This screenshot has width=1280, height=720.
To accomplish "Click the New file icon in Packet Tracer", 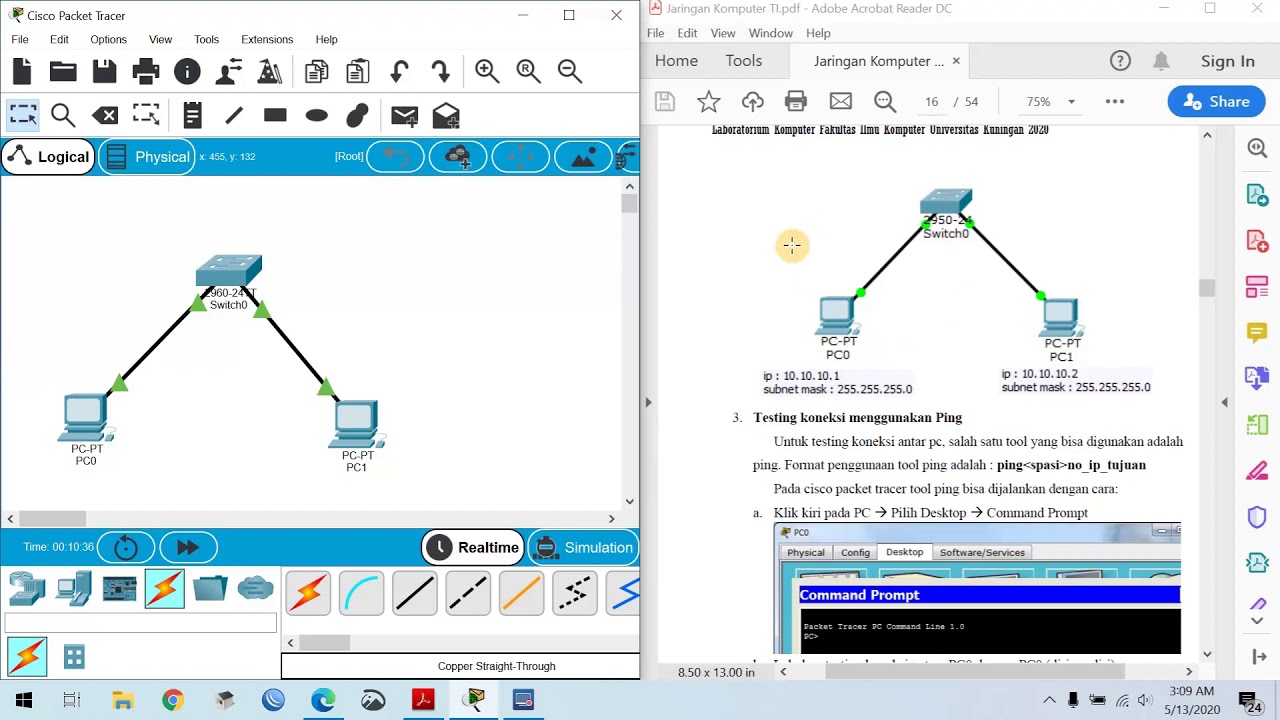I will [22, 71].
